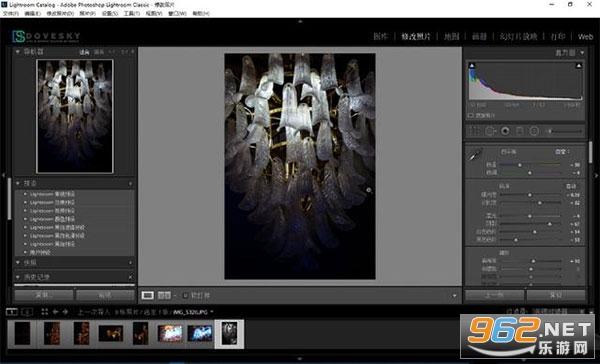Open the 编辑(E) menu
Viewport: 600px width, 364px height.
pyautogui.click(x=33, y=13)
